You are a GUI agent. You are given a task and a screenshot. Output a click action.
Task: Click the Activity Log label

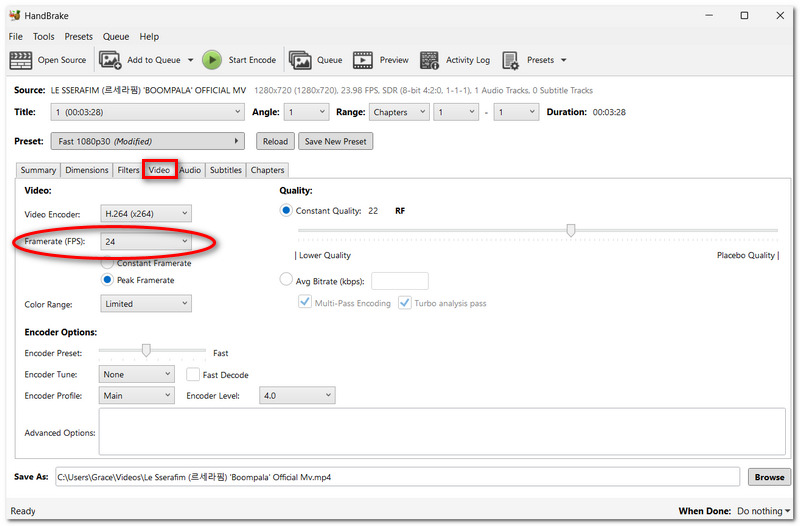(468, 60)
